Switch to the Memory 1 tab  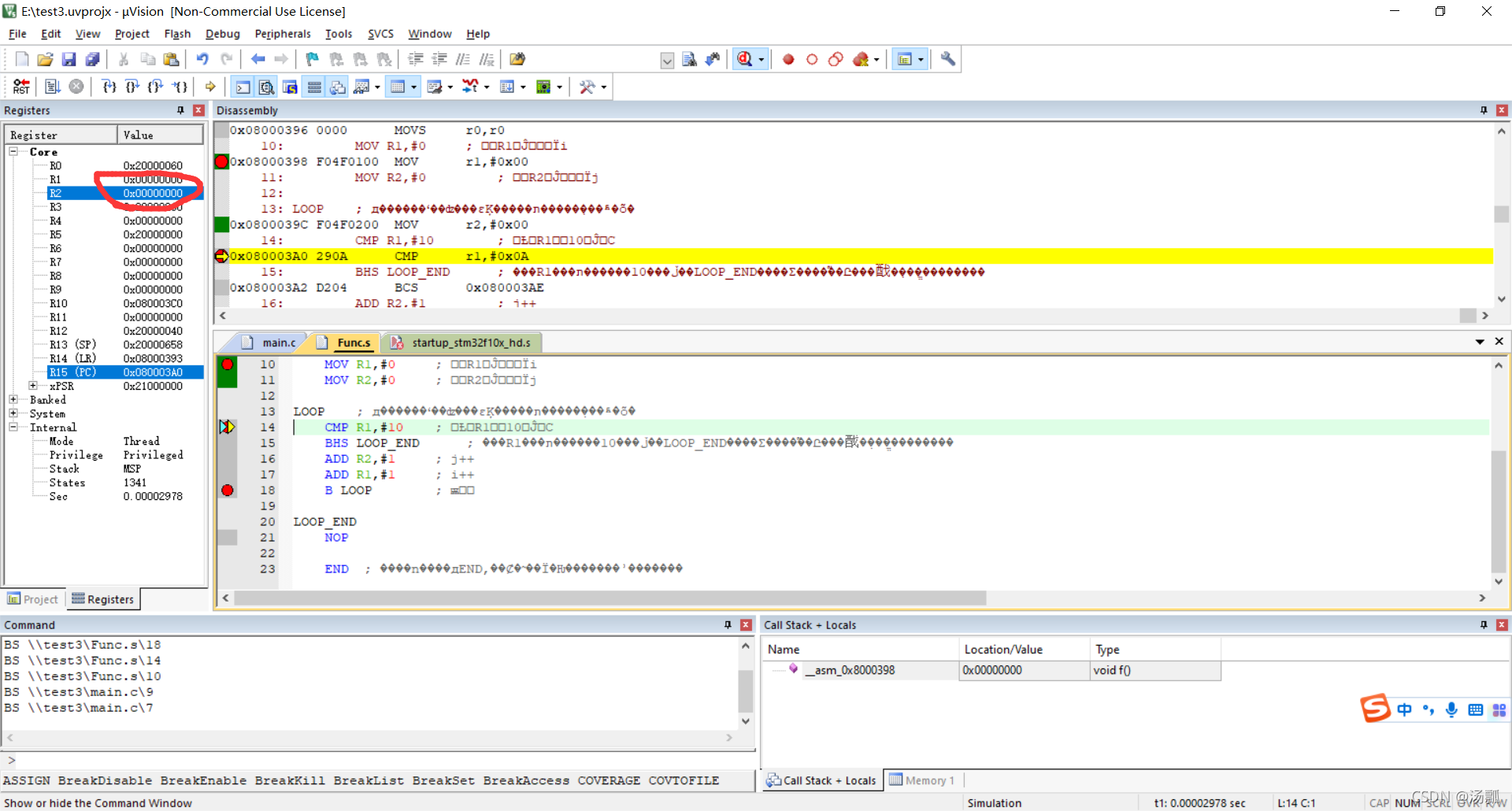coord(921,780)
